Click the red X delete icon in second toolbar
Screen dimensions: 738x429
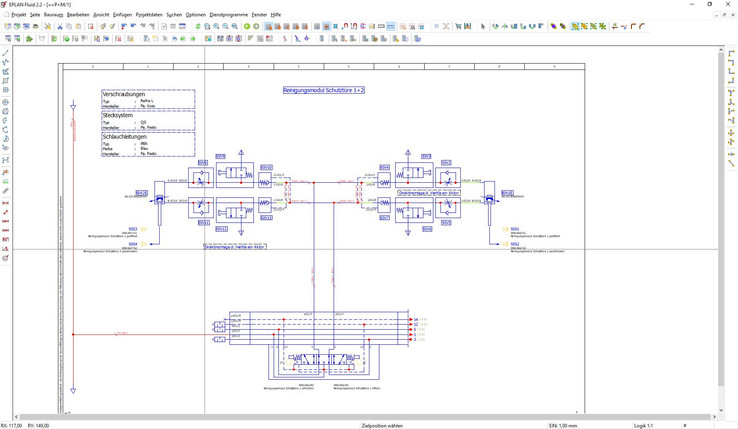point(118,39)
